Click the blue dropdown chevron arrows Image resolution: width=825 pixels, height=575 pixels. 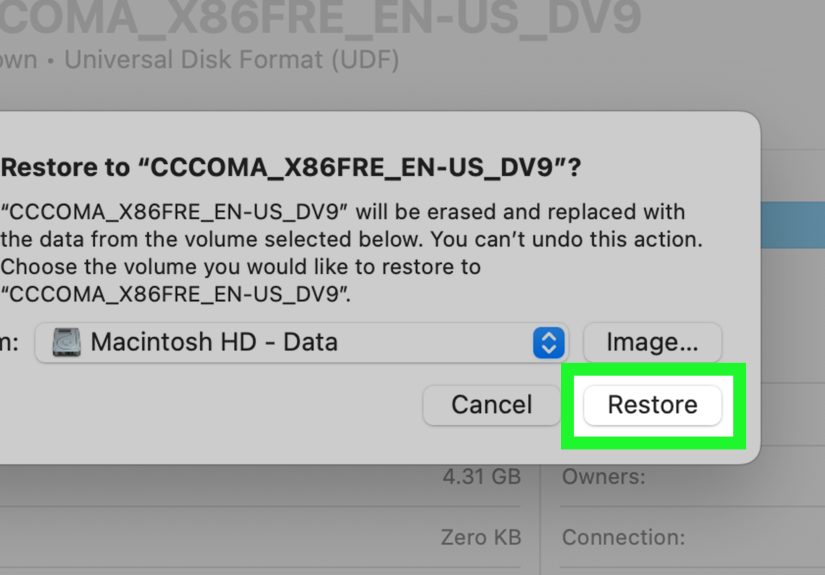click(548, 343)
